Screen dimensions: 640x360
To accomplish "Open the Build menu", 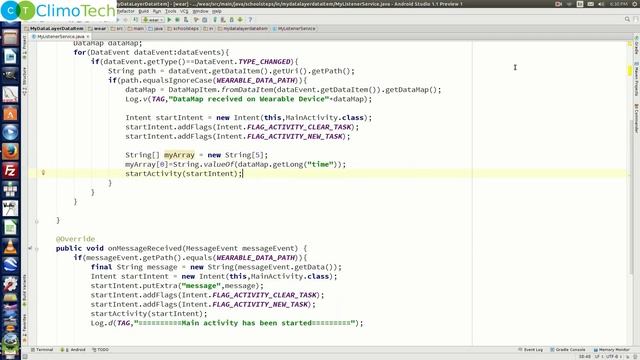I will [x=144, y=11].
